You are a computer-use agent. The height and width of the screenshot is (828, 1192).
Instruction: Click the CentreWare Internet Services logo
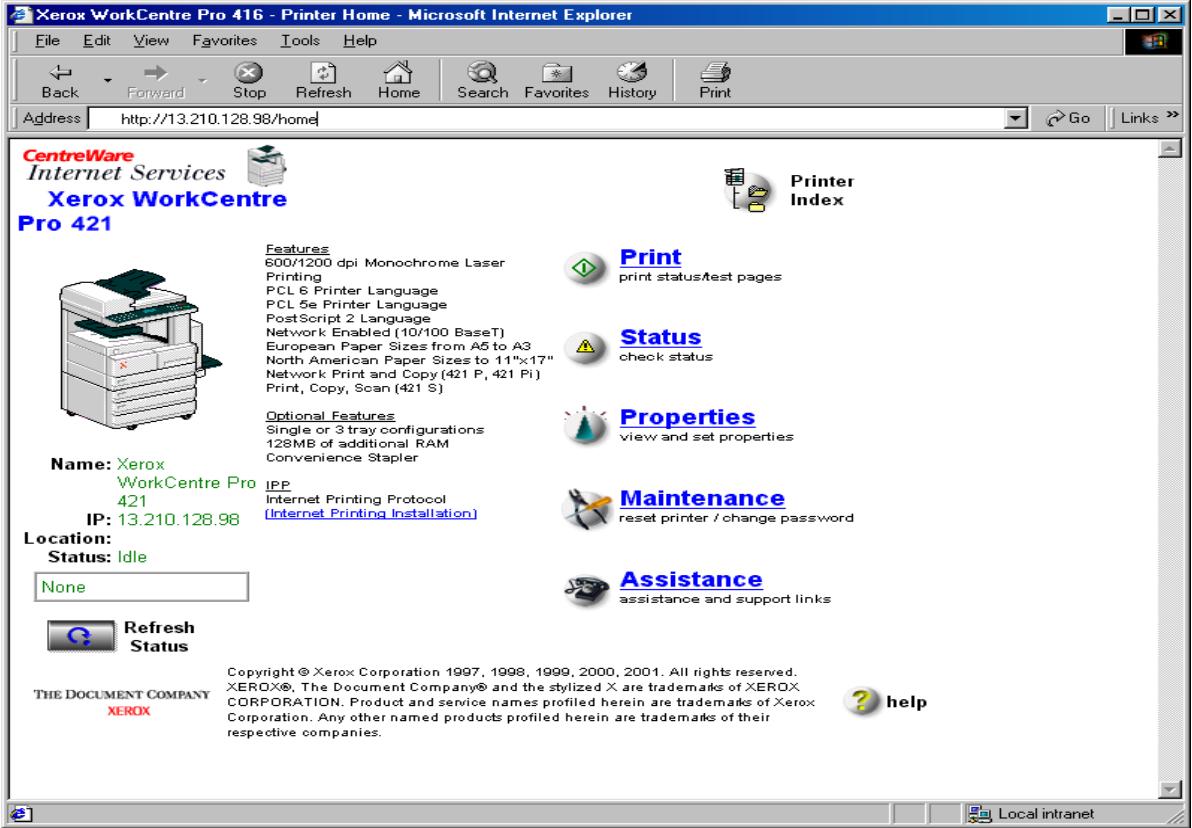coord(125,165)
